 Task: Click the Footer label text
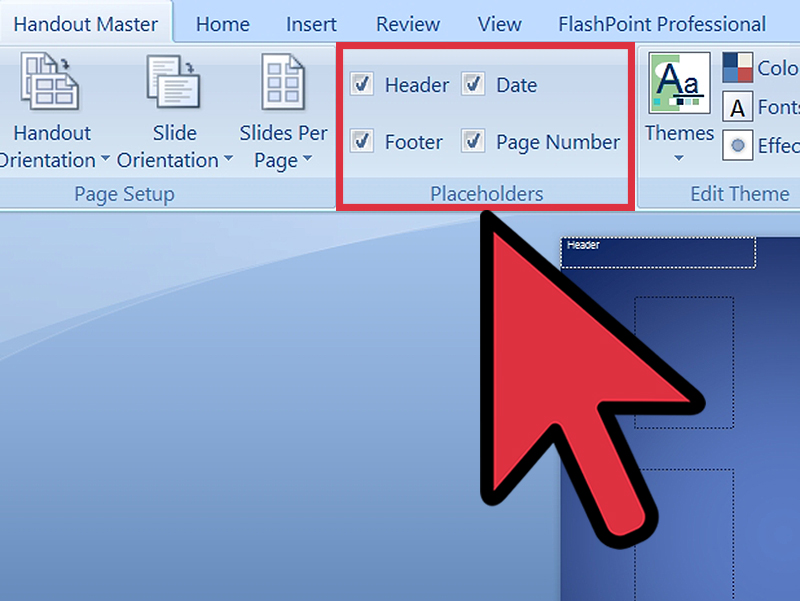click(414, 142)
